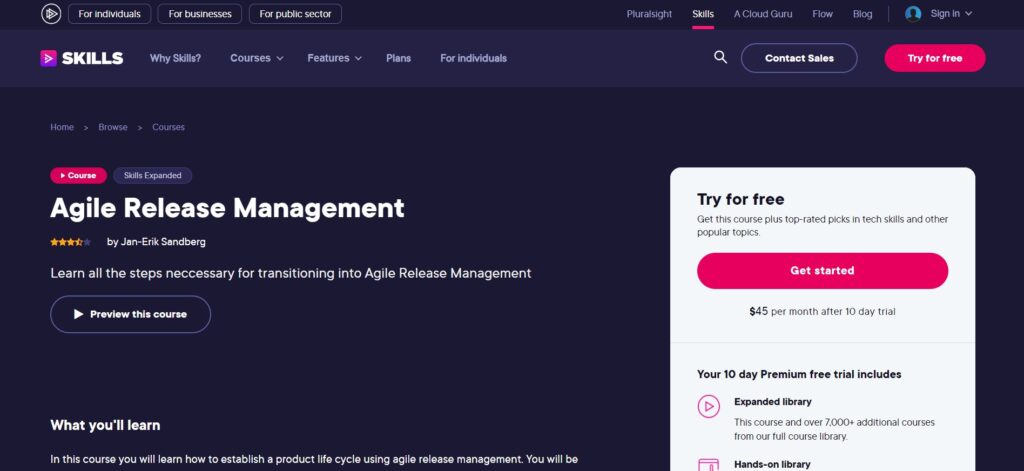
Task: Go to Home breadcrumb
Action: (x=62, y=127)
